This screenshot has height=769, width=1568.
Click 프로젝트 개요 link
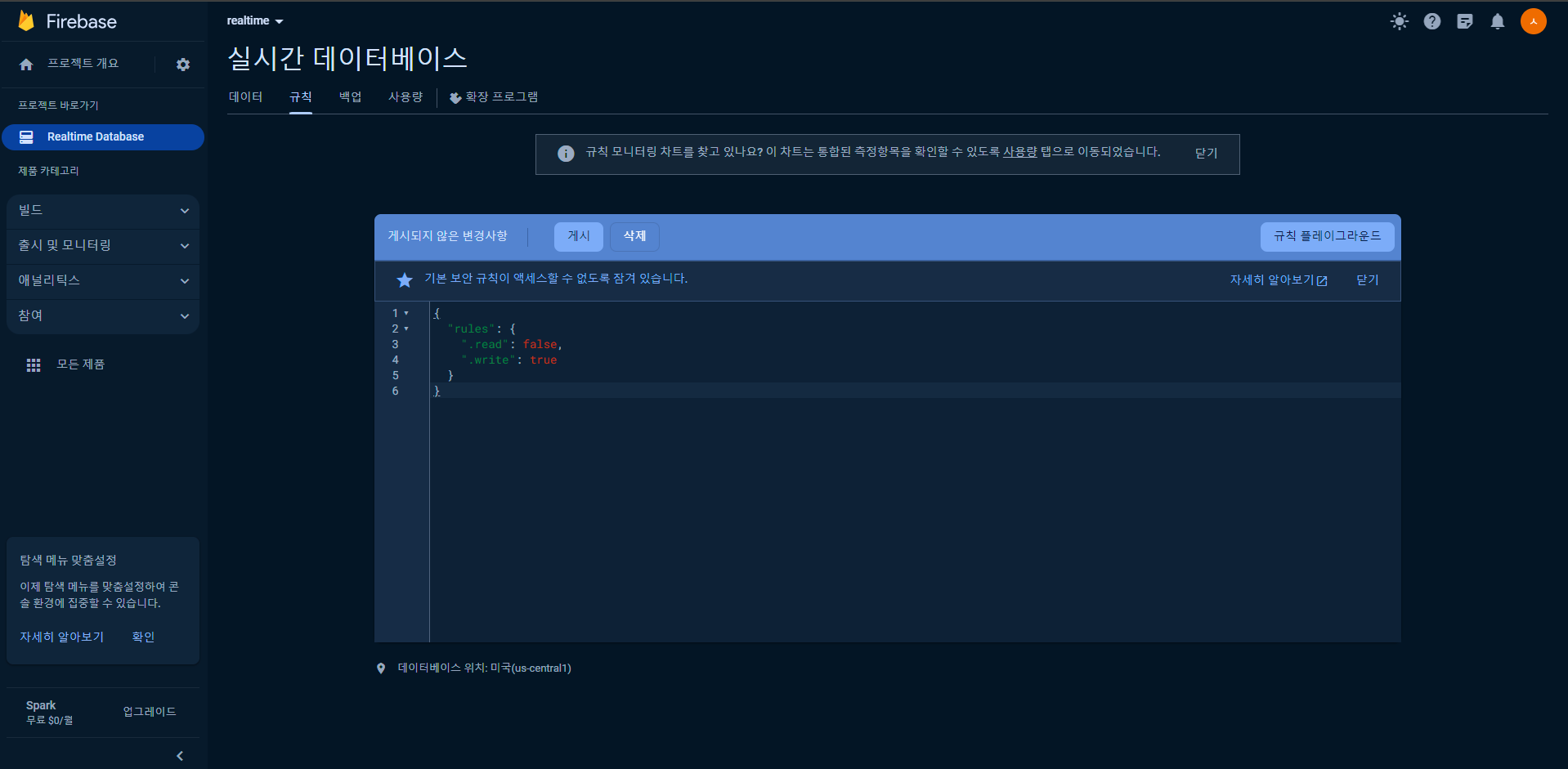[83, 64]
